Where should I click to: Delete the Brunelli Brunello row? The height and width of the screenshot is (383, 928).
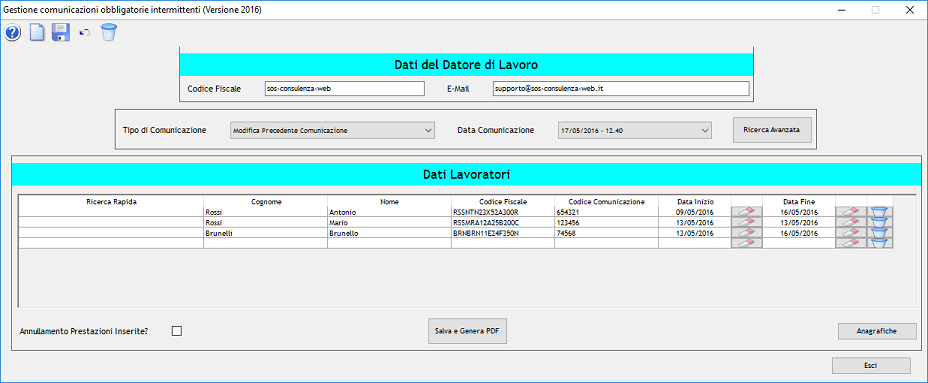(880, 233)
